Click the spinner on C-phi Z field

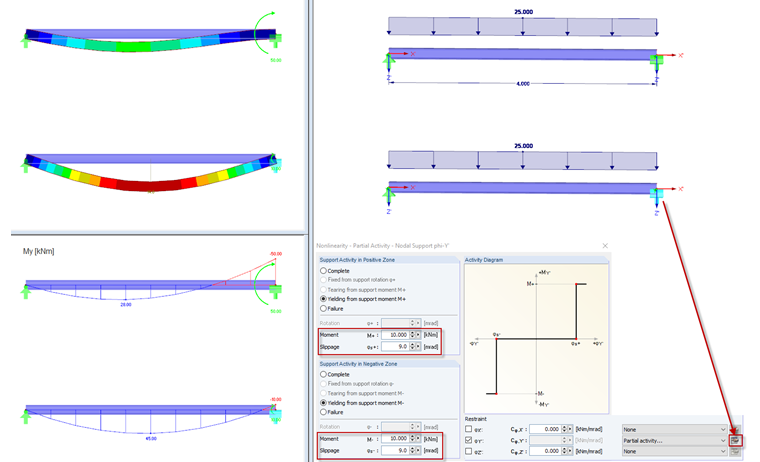click(x=564, y=451)
